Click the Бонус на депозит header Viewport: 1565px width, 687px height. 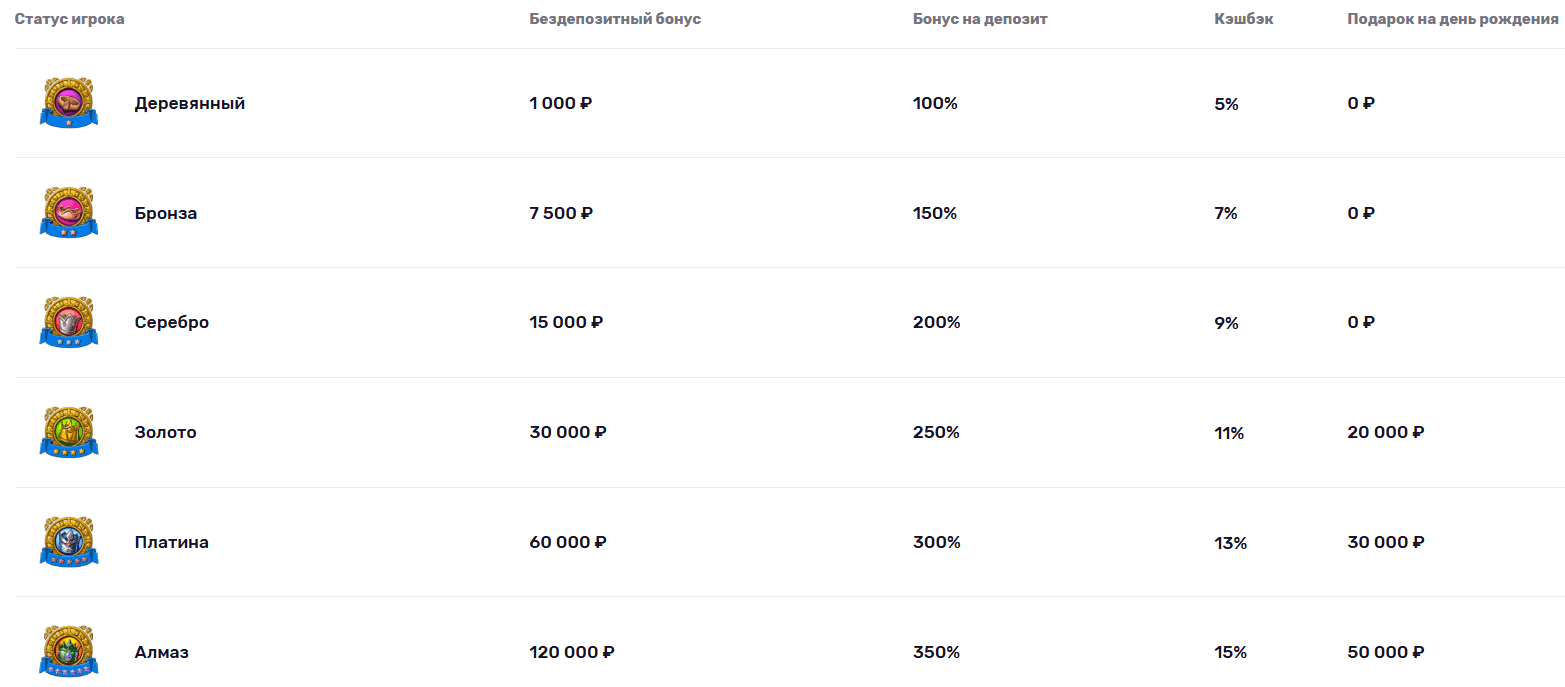click(980, 19)
